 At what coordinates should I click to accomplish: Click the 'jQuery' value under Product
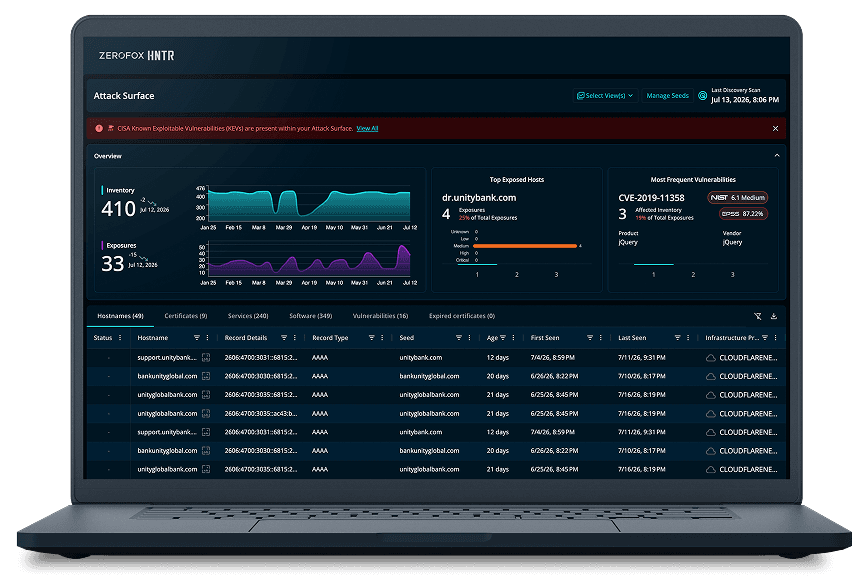point(628,242)
